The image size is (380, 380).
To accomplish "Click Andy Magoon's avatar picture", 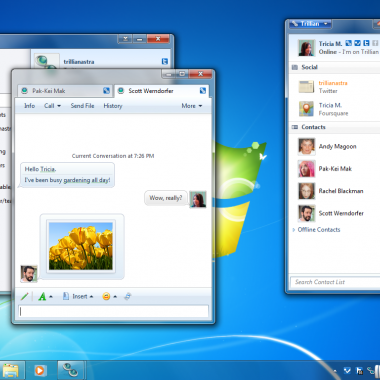I will [x=307, y=147].
